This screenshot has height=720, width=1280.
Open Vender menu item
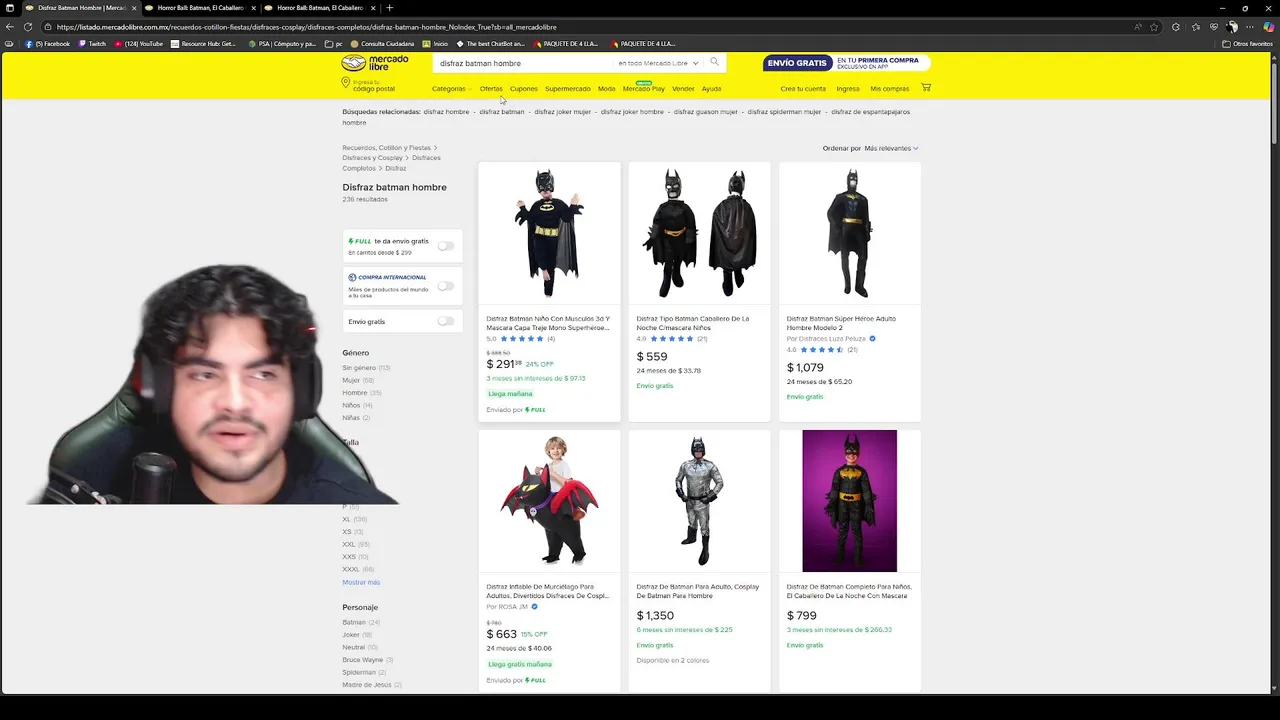tap(683, 89)
